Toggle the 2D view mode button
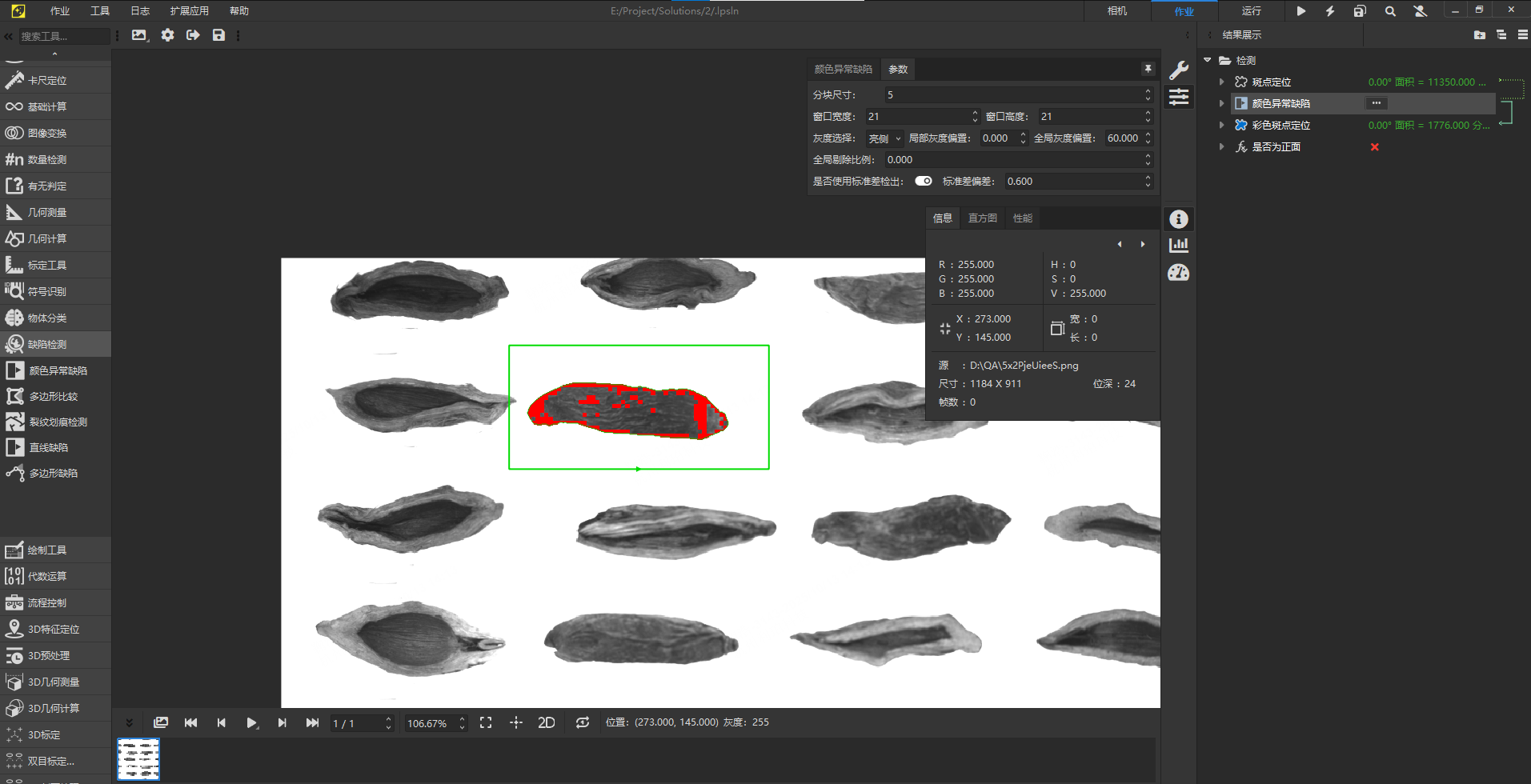This screenshot has width=1531, height=784. 547,722
